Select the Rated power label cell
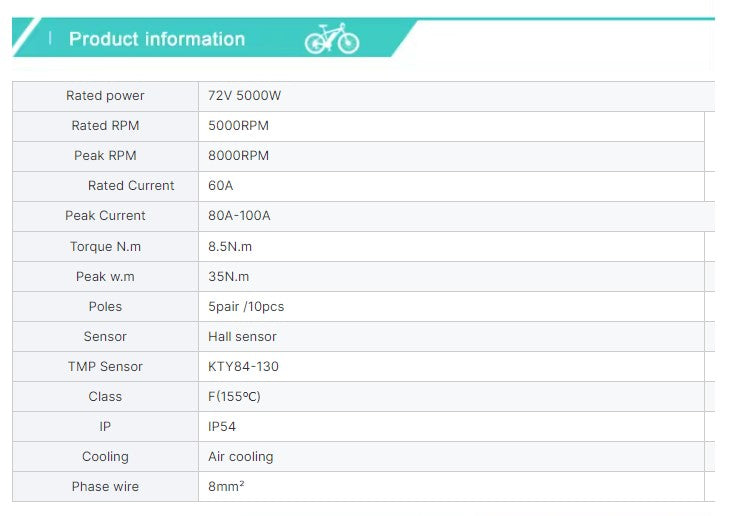733x516 pixels. click(x=105, y=96)
